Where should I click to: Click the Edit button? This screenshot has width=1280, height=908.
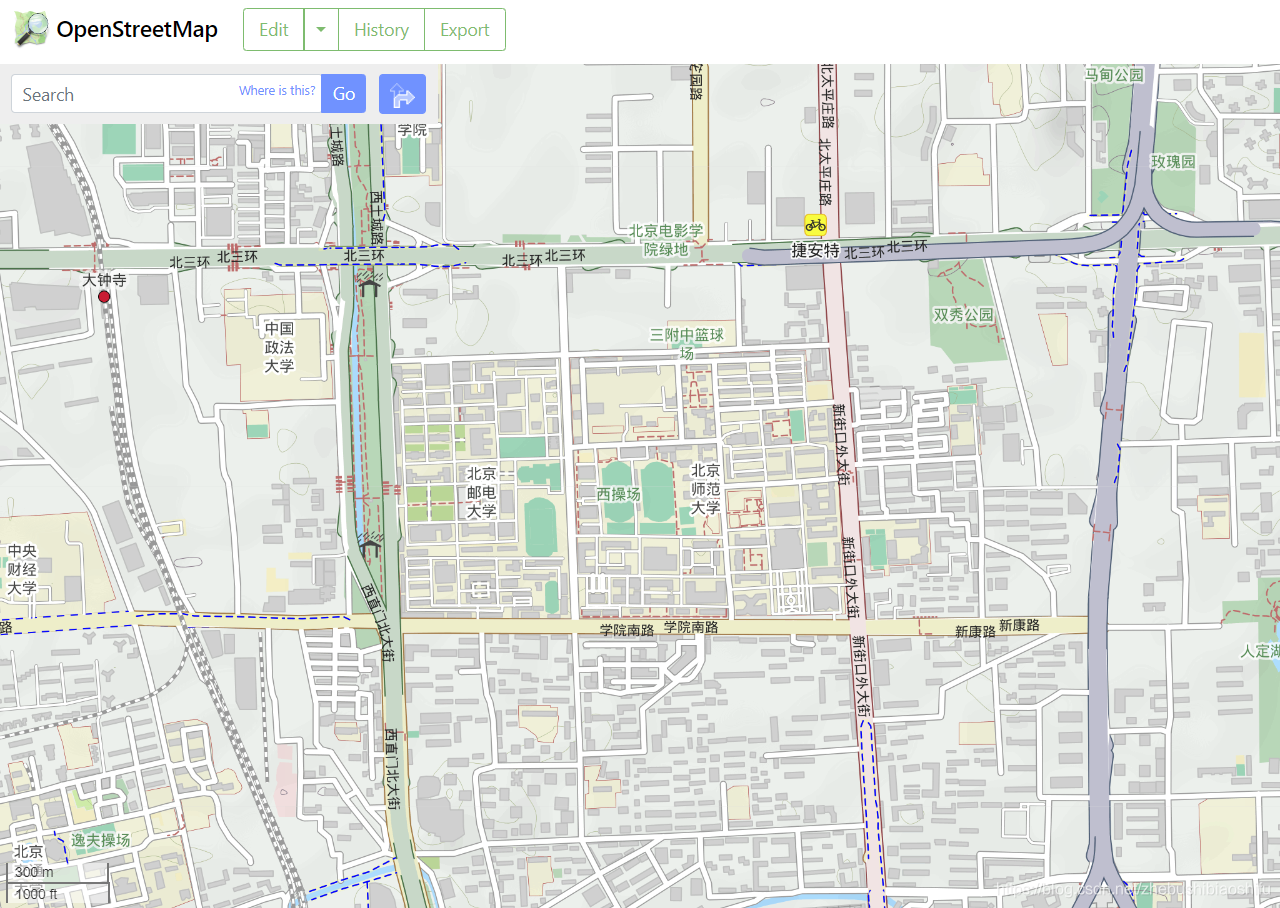[273, 30]
